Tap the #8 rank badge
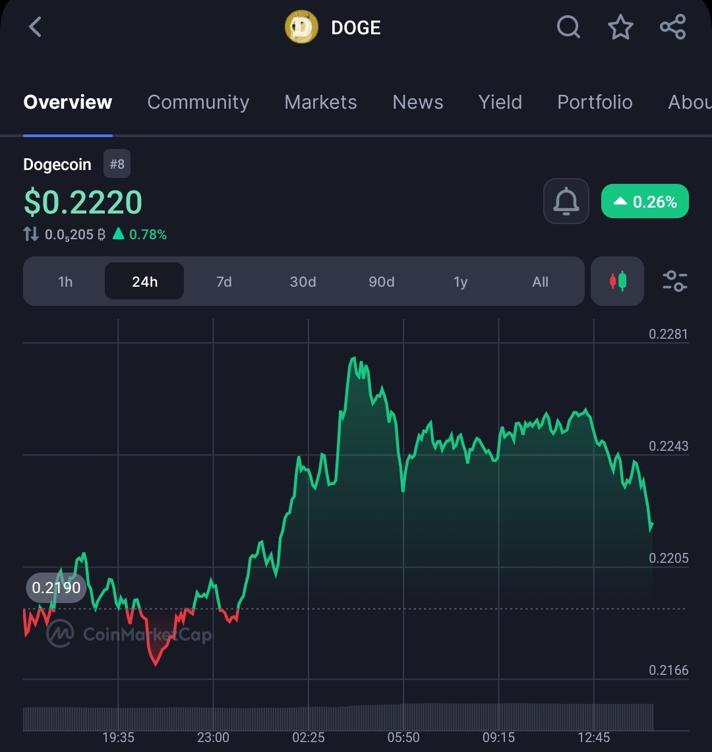 117,164
